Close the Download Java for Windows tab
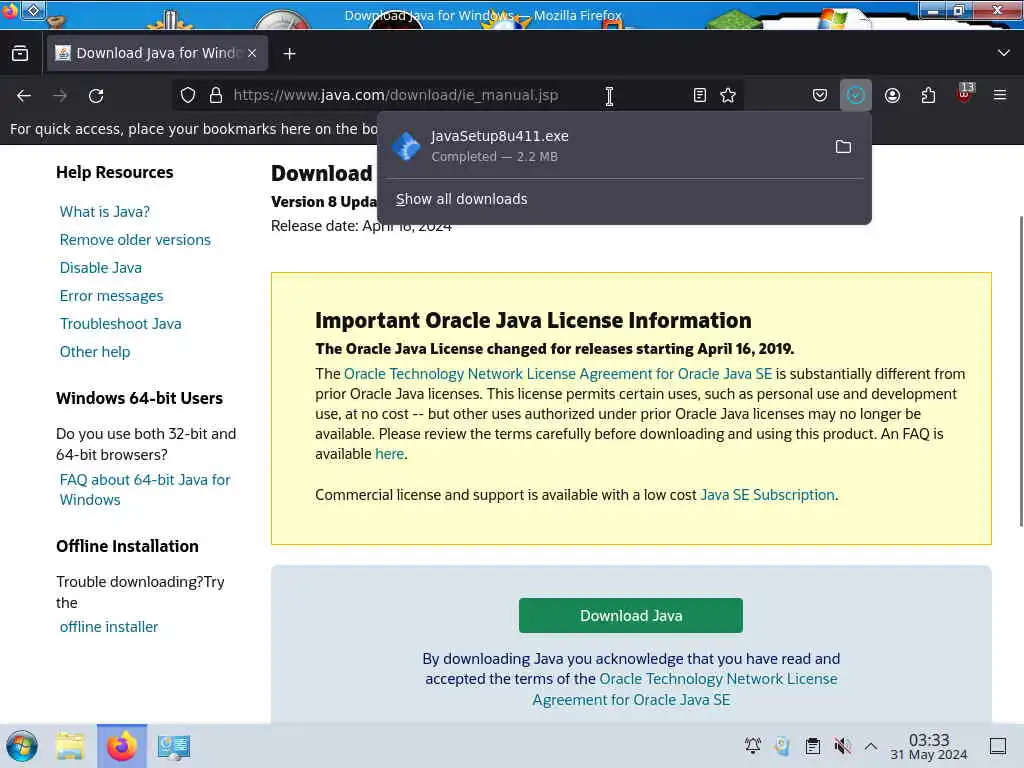Viewport: 1024px width, 768px height. pyautogui.click(x=252, y=53)
